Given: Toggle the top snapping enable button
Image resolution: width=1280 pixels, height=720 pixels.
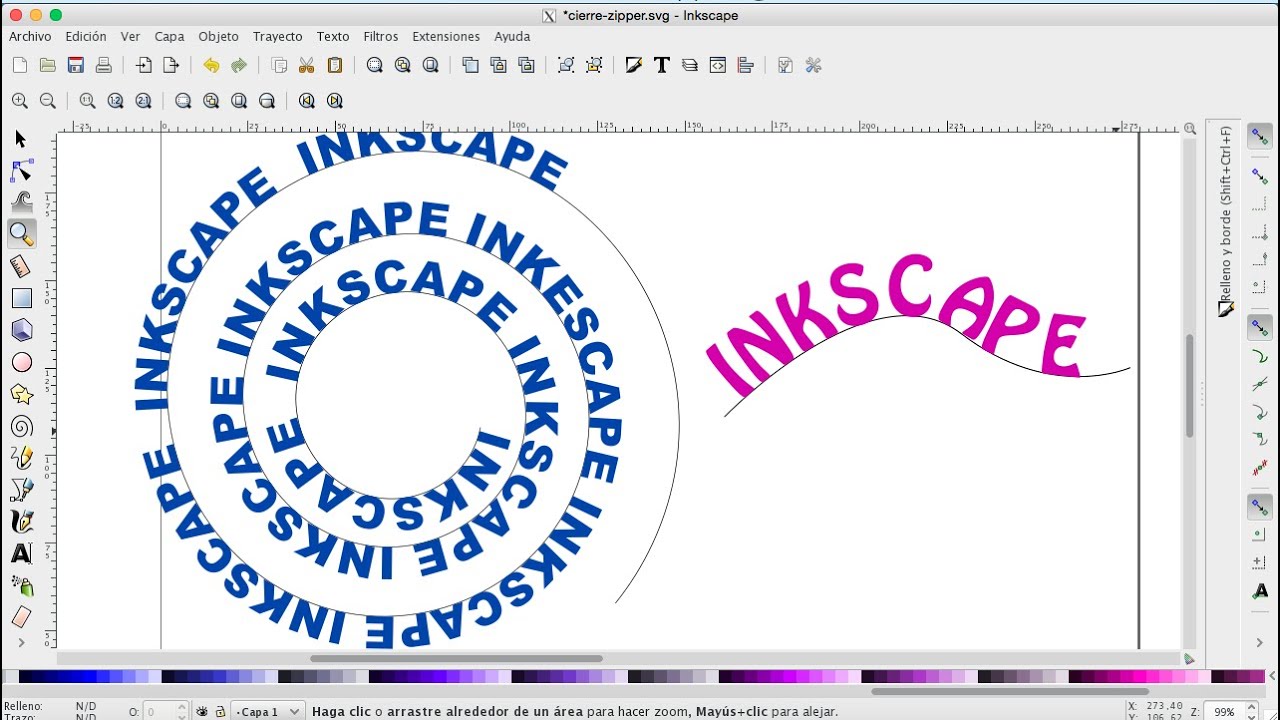Looking at the screenshot, I should 1259,138.
